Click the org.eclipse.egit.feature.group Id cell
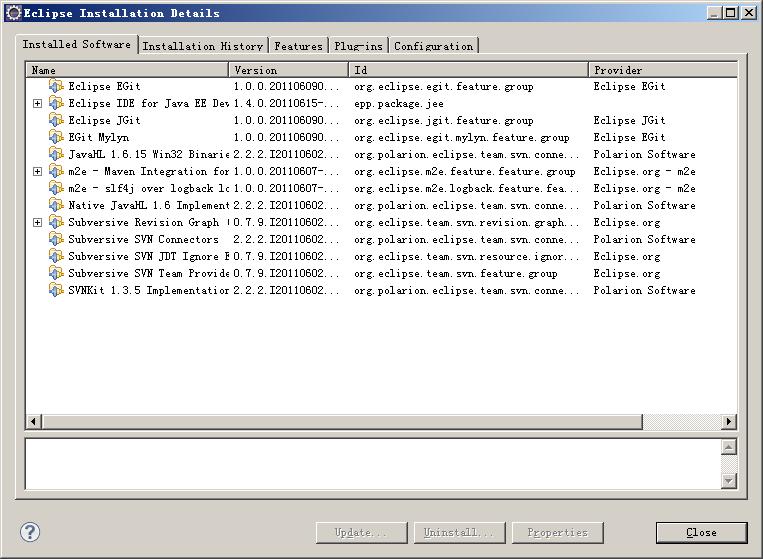 pyautogui.click(x=444, y=87)
